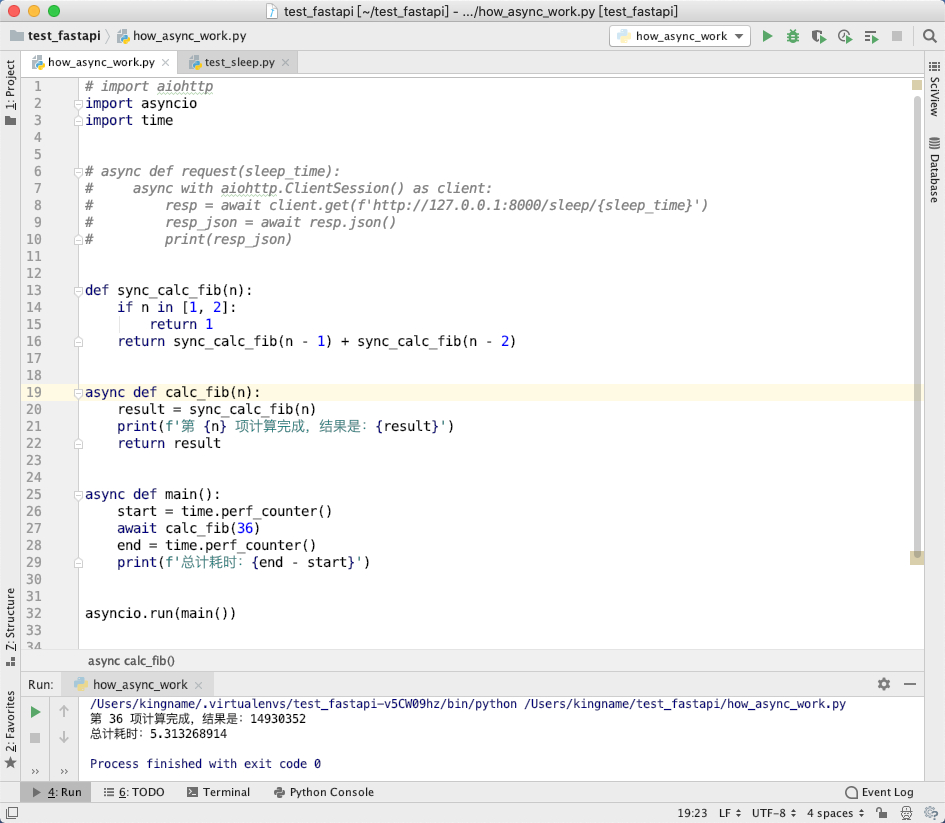
Task: Click down arrow in Run panel
Action: coord(64,737)
